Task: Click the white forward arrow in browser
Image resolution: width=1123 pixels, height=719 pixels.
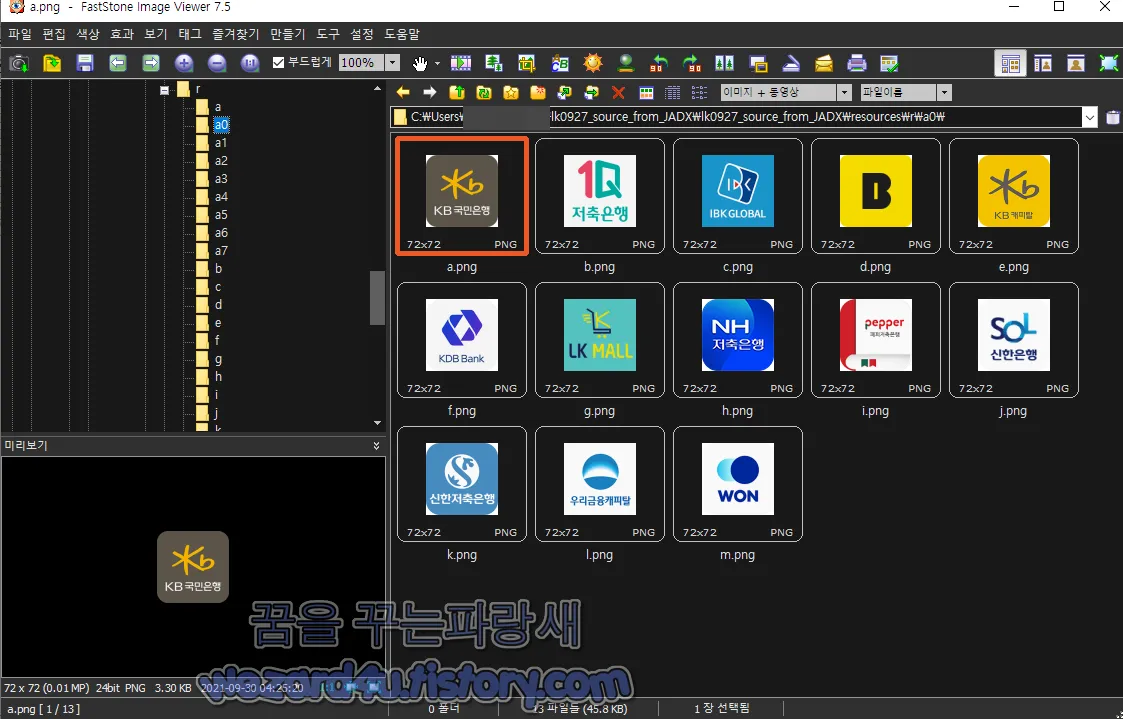Action: [430, 92]
